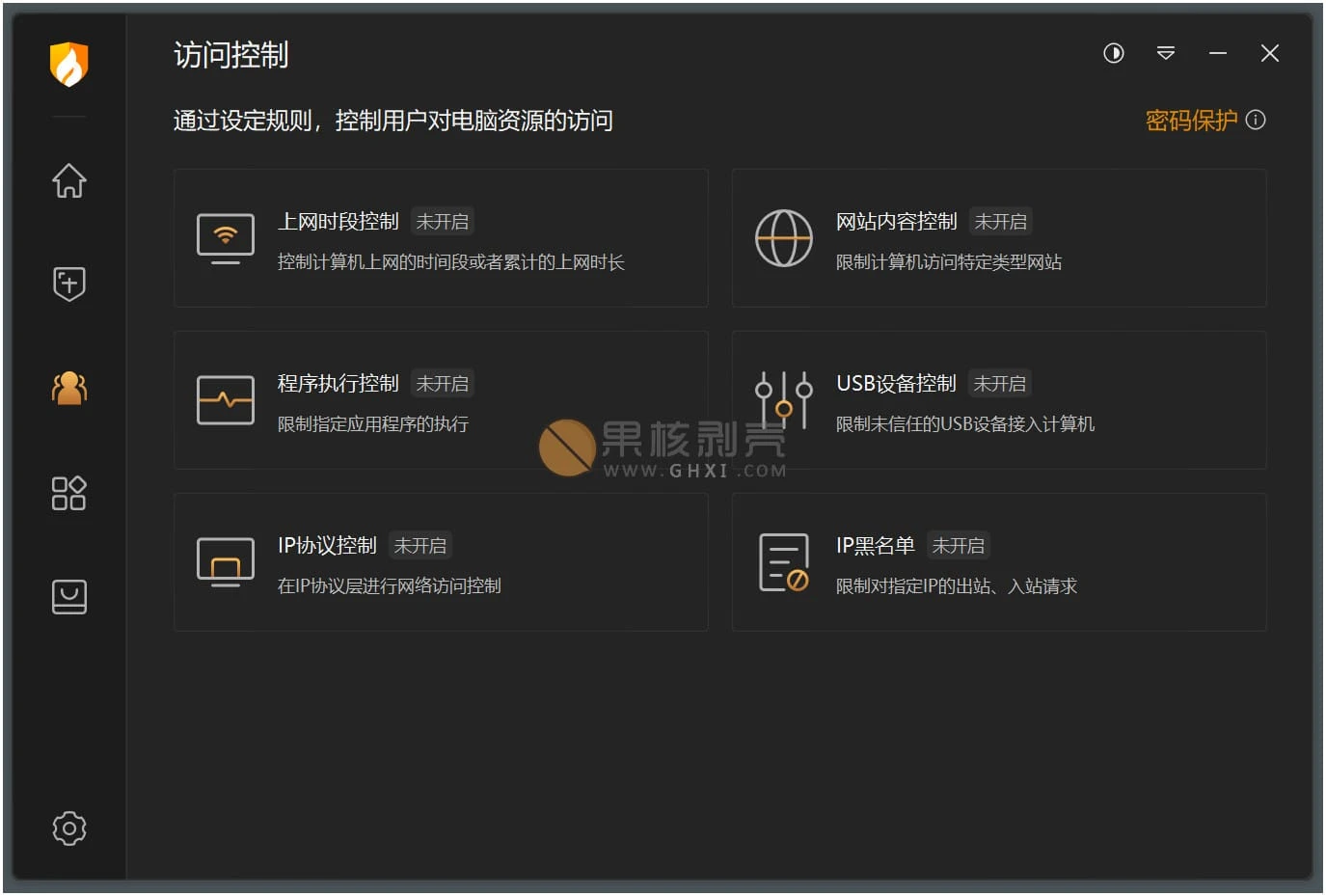Click the 程序执行控制 pulse monitor icon

click(226, 400)
